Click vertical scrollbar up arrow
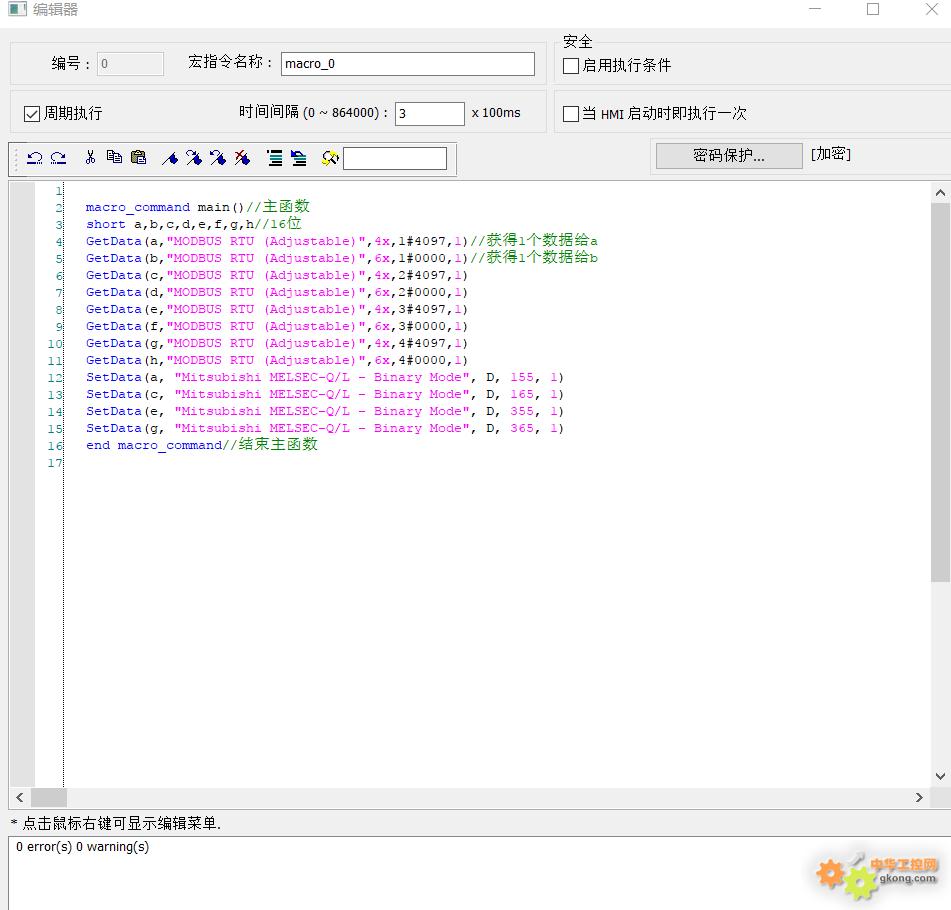Viewport: 951px width, 910px height. point(940,193)
